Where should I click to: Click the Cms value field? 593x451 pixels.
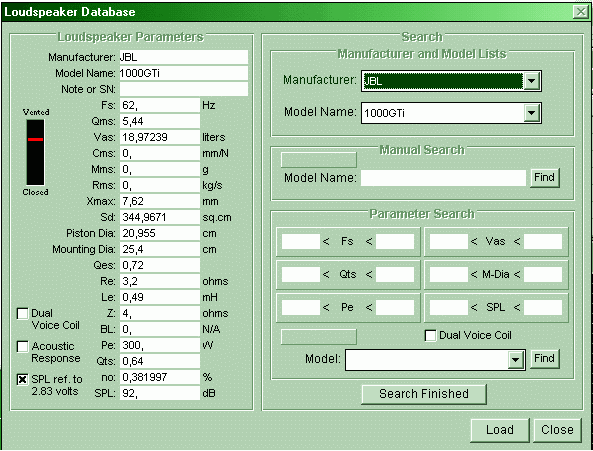(160, 153)
